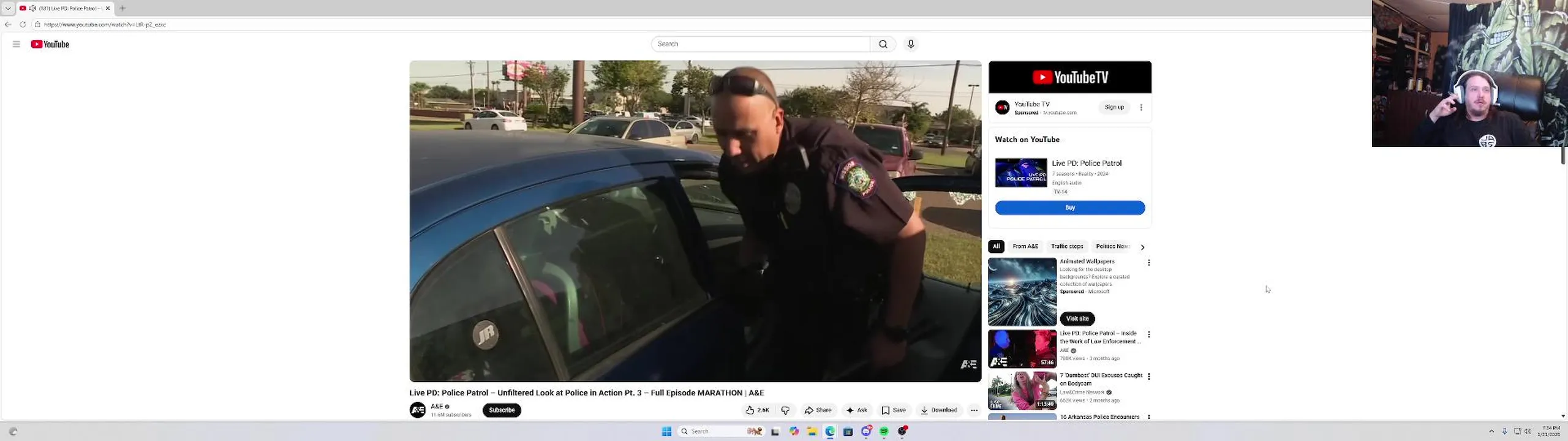Open the browser tab list dropdown
Viewport: 1568px width, 441px height.
8,8
